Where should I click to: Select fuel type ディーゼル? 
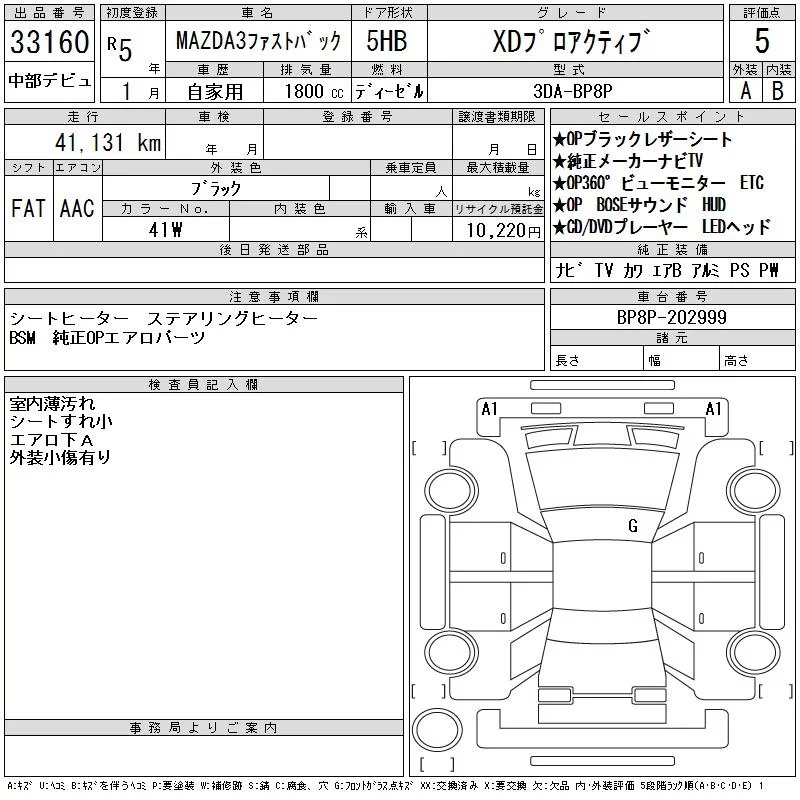tap(389, 91)
